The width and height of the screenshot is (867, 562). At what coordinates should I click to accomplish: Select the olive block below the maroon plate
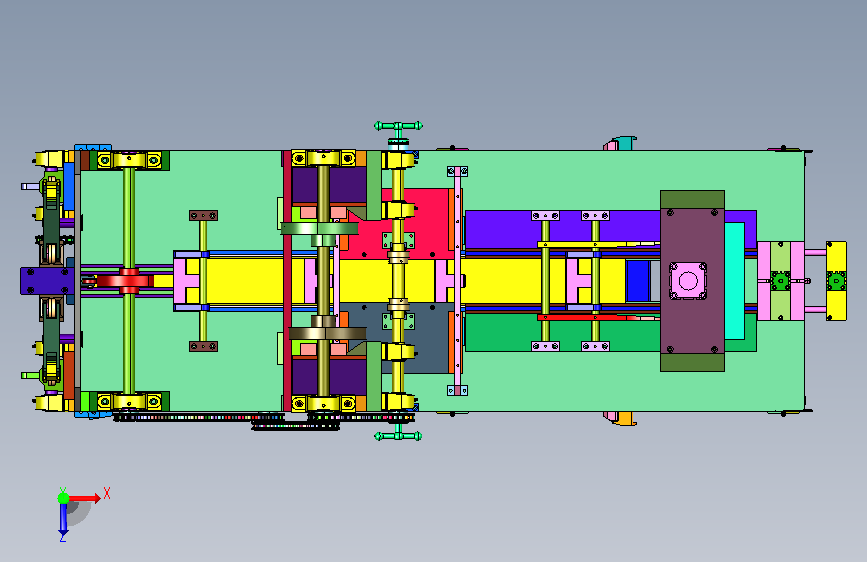pyautogui.click(x=692, y=362)
